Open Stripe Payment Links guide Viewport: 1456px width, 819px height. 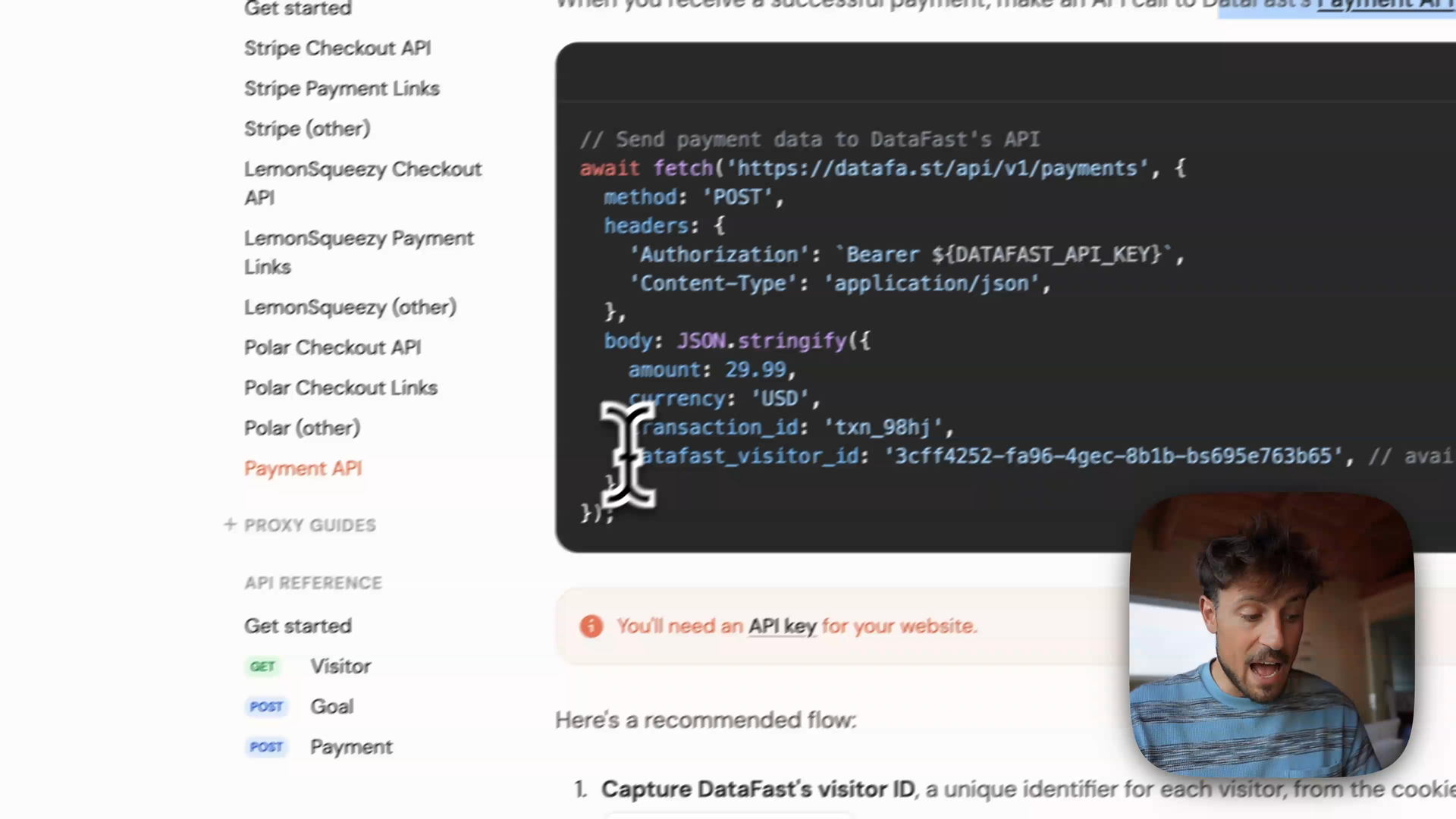[x=341, y=89]
